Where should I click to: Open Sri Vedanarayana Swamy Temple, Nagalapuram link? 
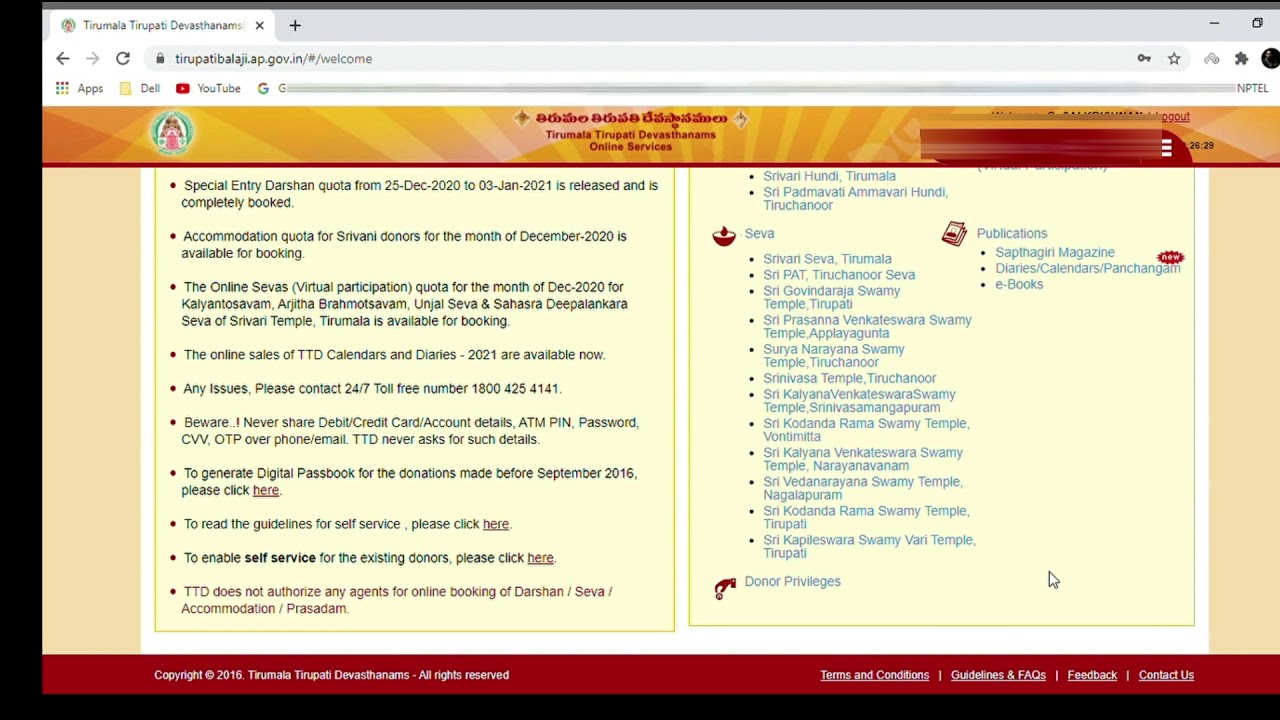863,487
